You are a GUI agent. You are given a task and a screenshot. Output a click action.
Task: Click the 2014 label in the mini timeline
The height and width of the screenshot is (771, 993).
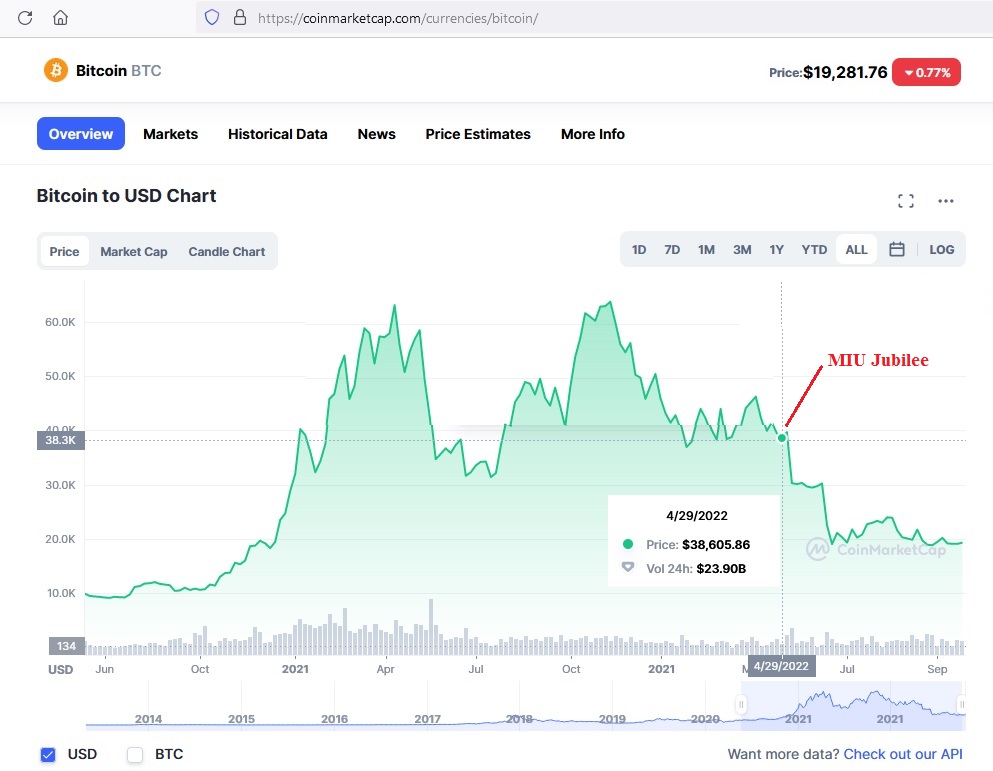[148, 718]
